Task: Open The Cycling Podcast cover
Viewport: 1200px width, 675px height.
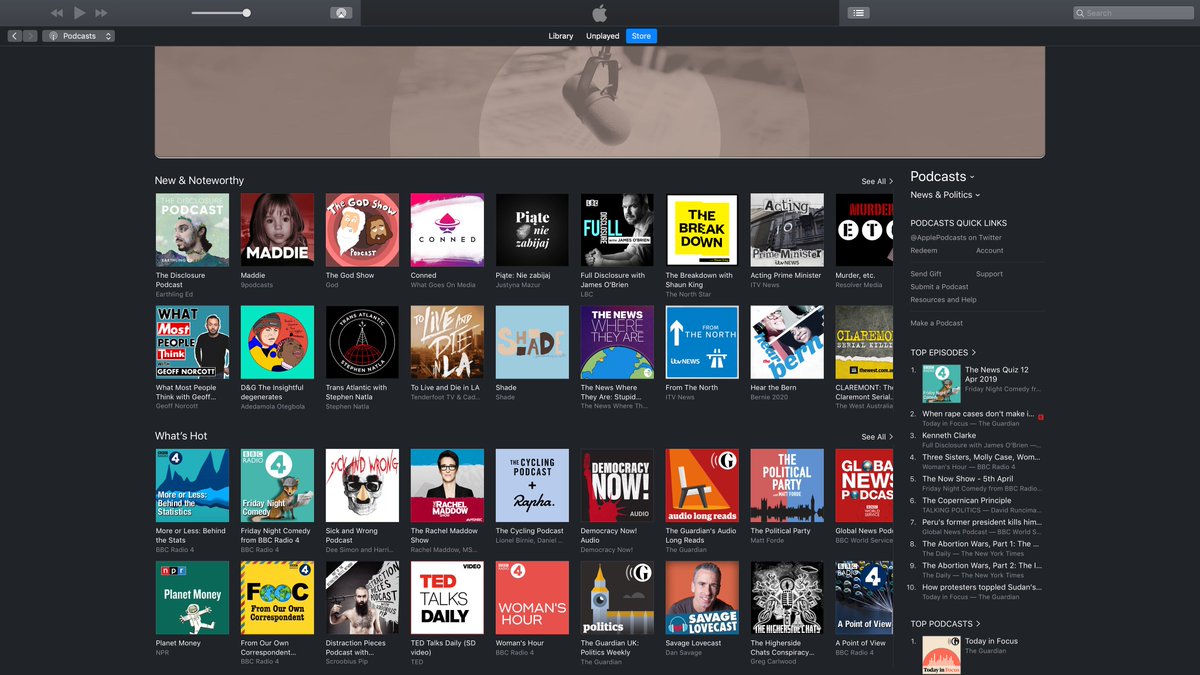Action: [x=532, y=485]
